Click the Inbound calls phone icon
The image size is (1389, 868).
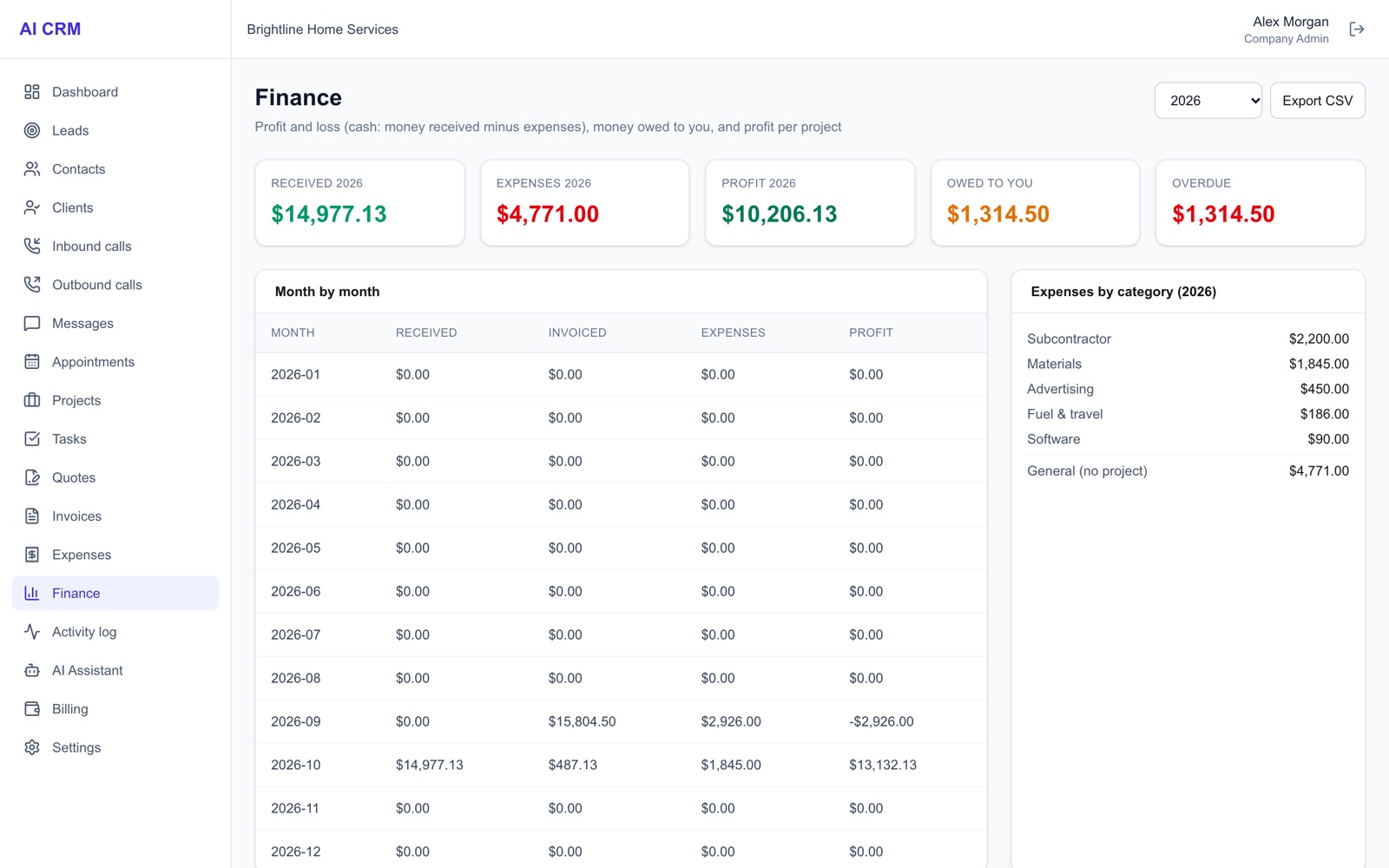32,247
